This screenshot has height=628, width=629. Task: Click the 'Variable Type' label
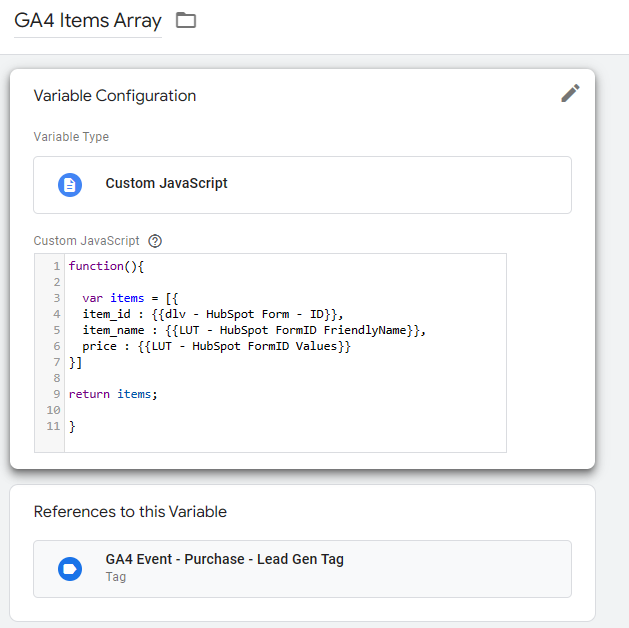click(x=71, y=137)
